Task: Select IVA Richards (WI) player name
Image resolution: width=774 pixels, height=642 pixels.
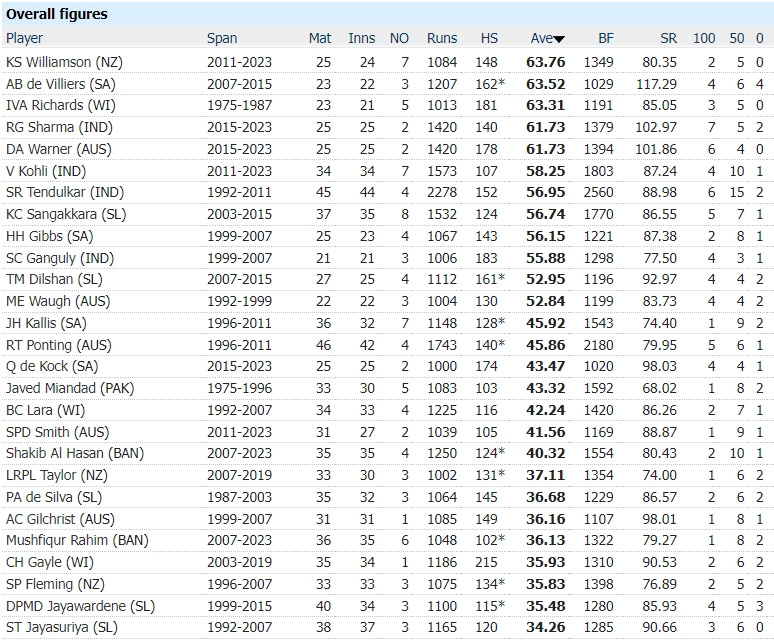Action: 61,105
